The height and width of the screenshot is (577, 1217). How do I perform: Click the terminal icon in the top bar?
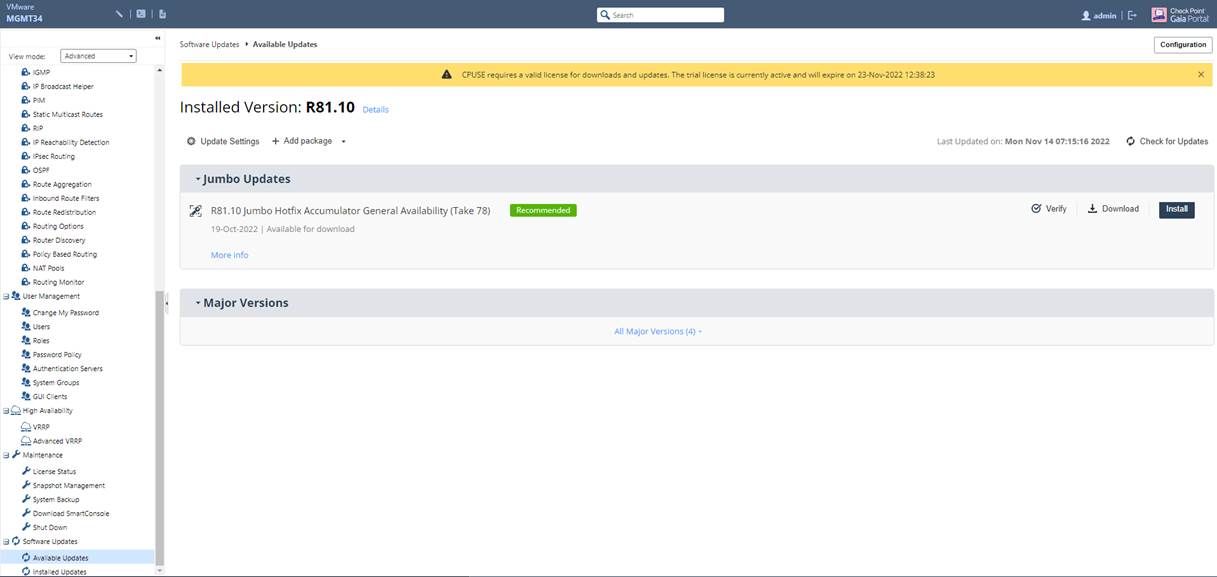coord(141,14)
